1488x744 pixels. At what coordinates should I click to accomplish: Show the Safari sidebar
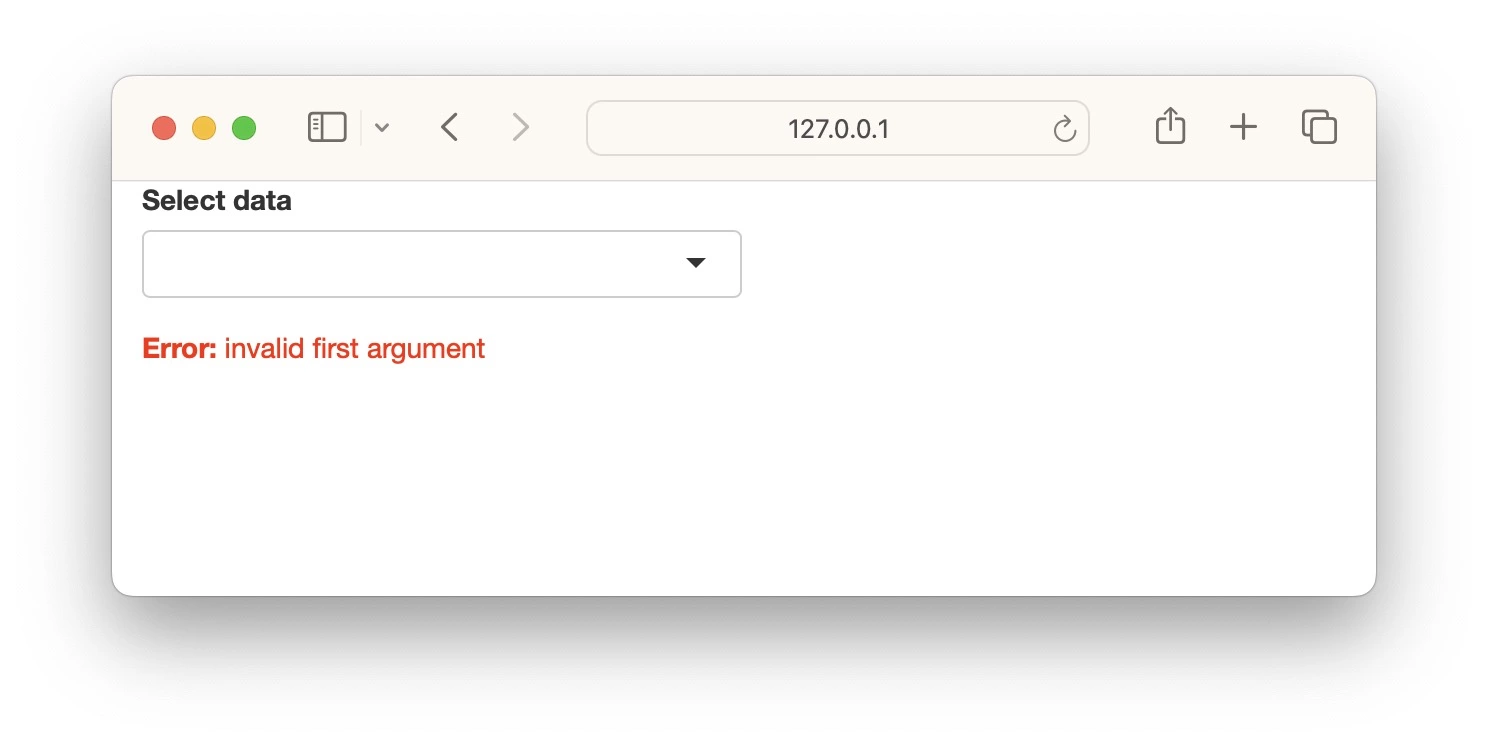tap(327, 128)
